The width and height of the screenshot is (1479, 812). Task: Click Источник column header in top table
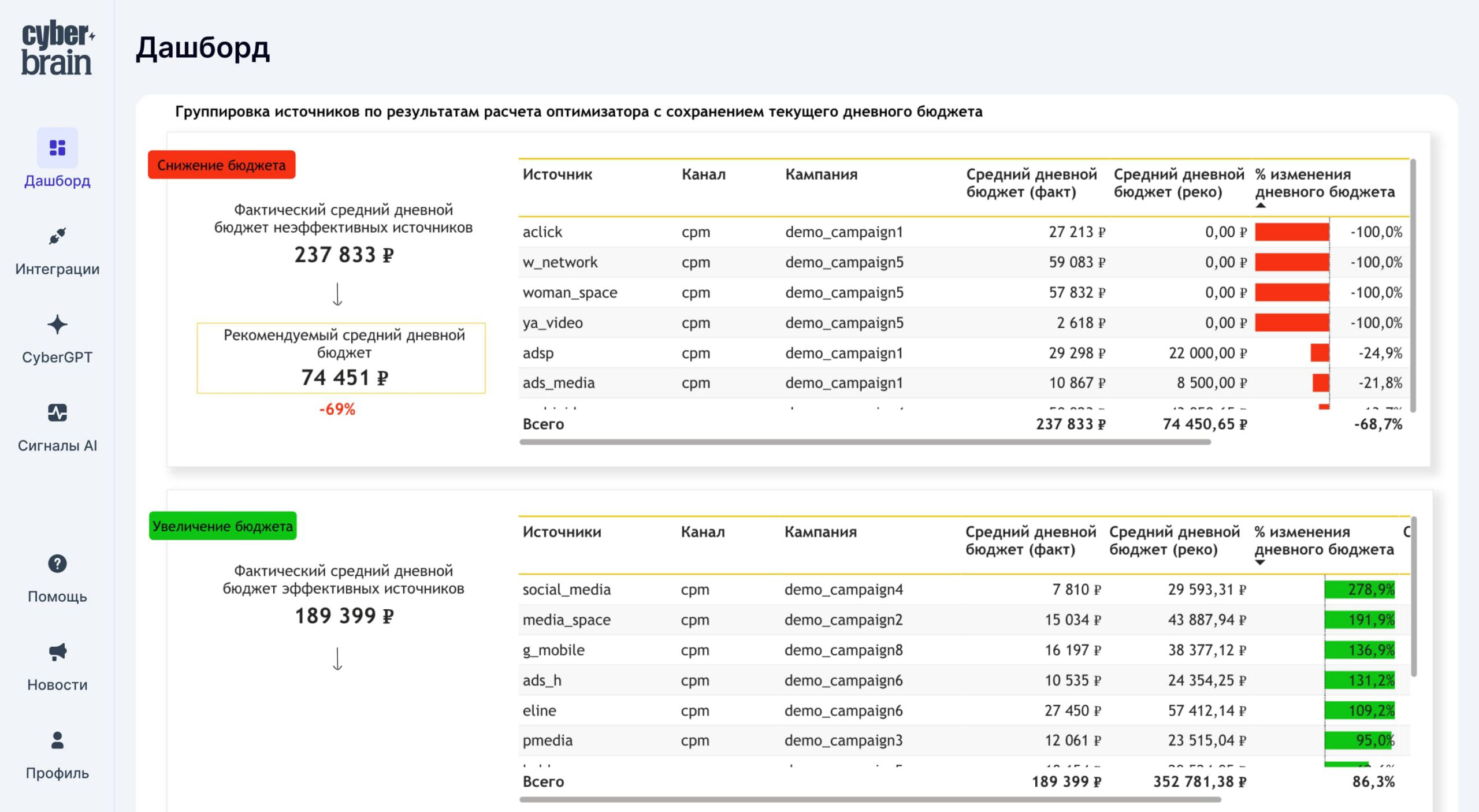[x=557, y=174]
